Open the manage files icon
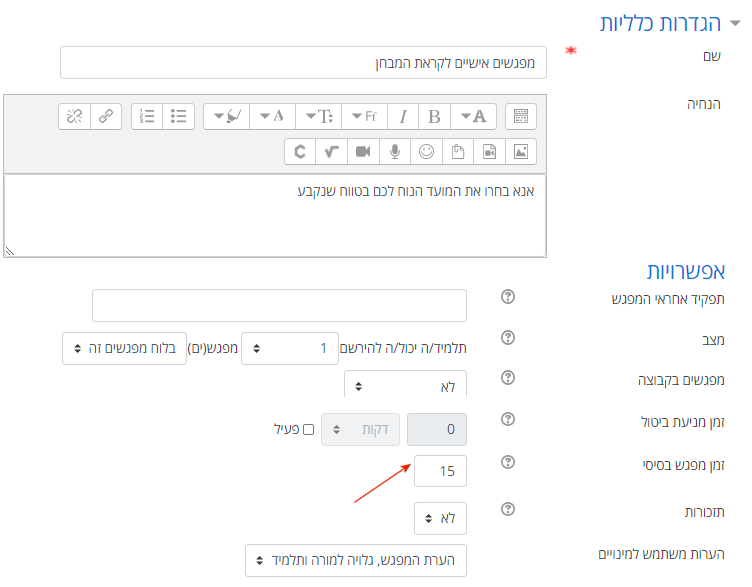 click(458, 152)
